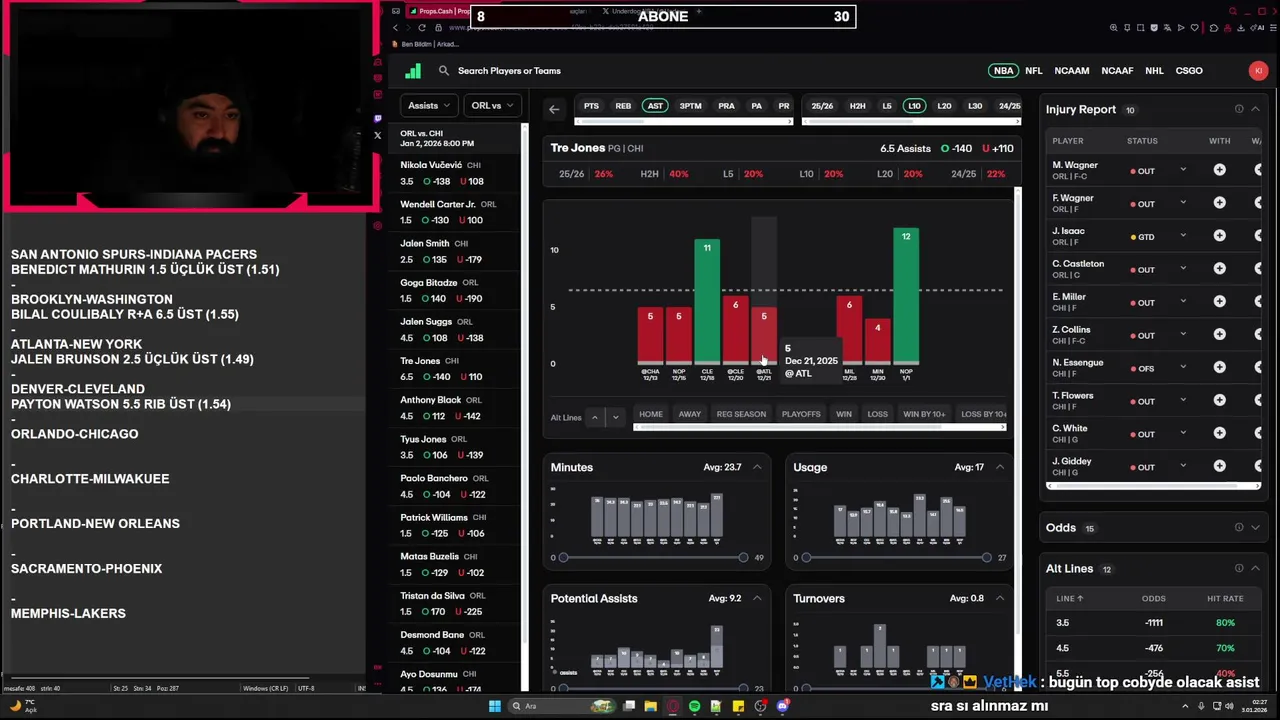Image resolution: width=1280 pixels, height=720 pixels.
Task: Open the ORL vs matchup dropdown
Action: tap(492, 105)
